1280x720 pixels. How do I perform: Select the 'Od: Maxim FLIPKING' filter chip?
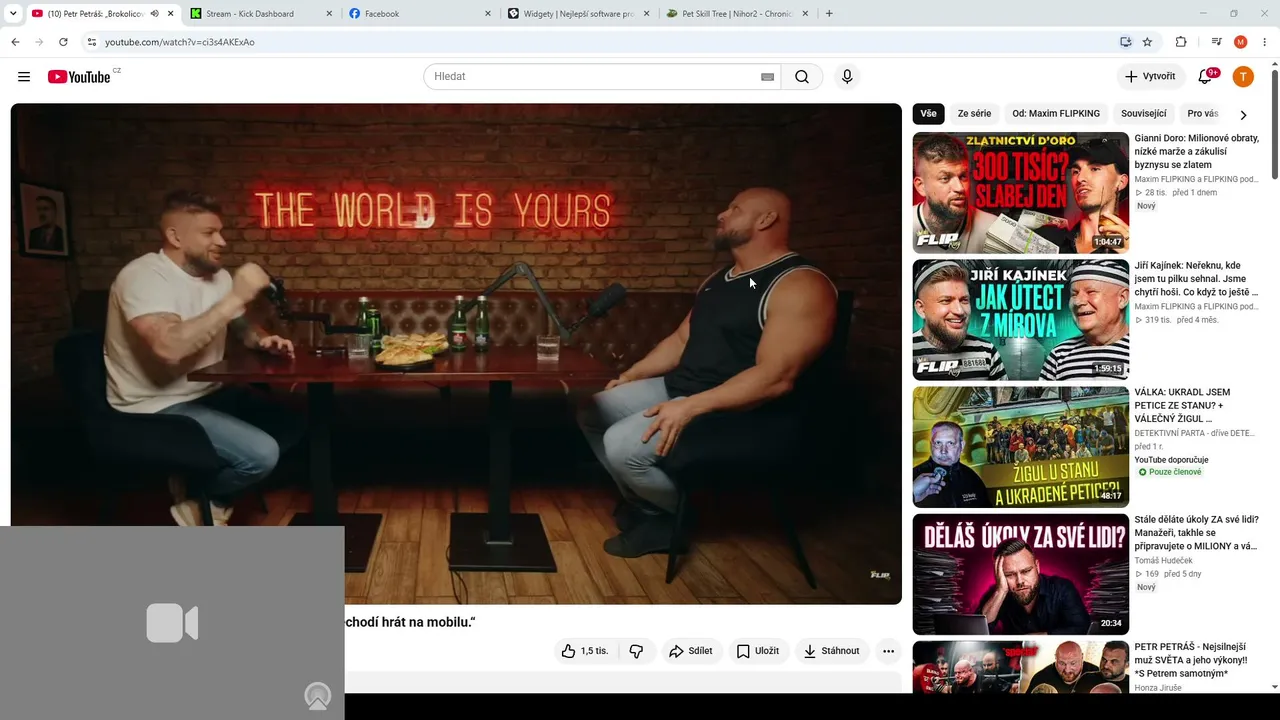[x=1056, y=114]
